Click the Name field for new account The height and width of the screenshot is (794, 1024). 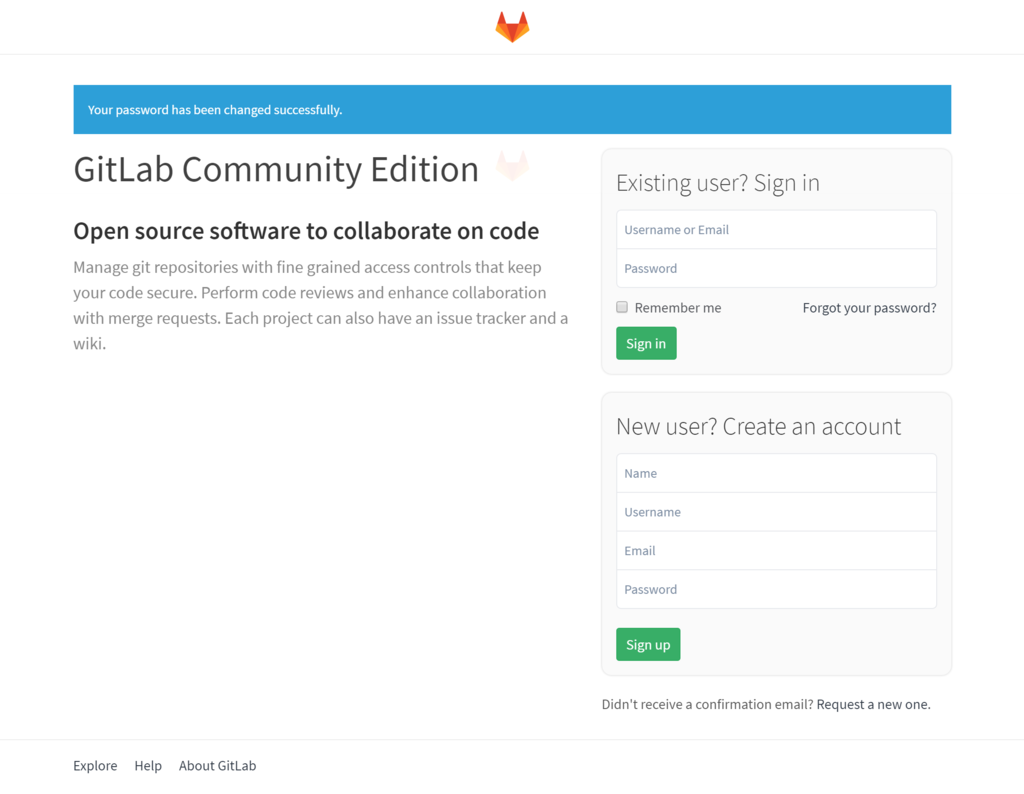pos(776,474)
